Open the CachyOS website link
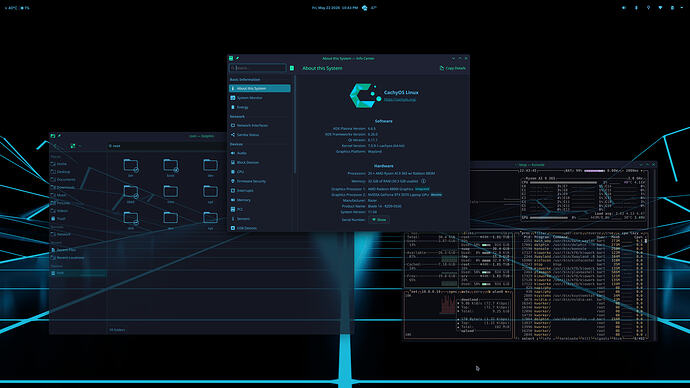 [400, 100]
